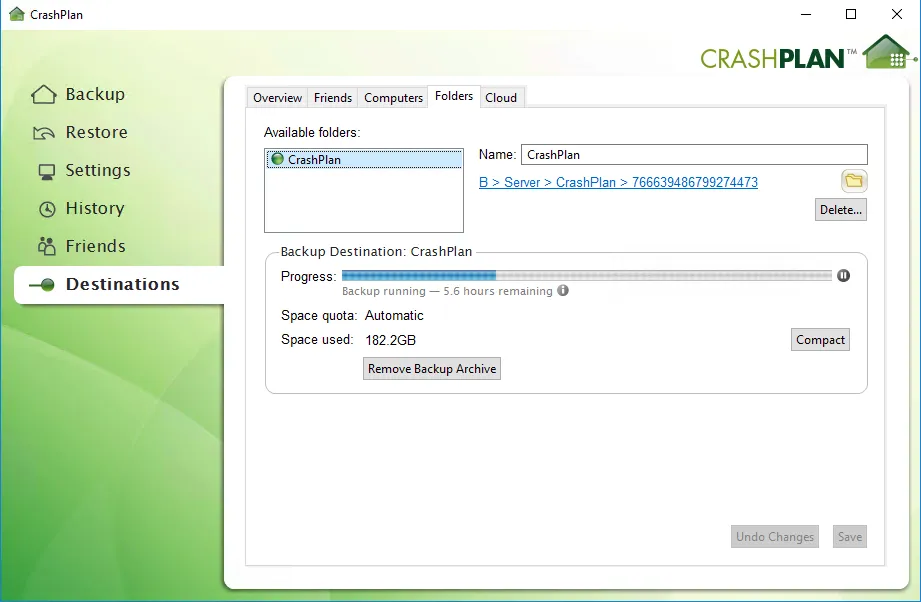Pause the running backup
Image resolution: width=921 pixels, height=602 pixels.
tap(843, 275)
